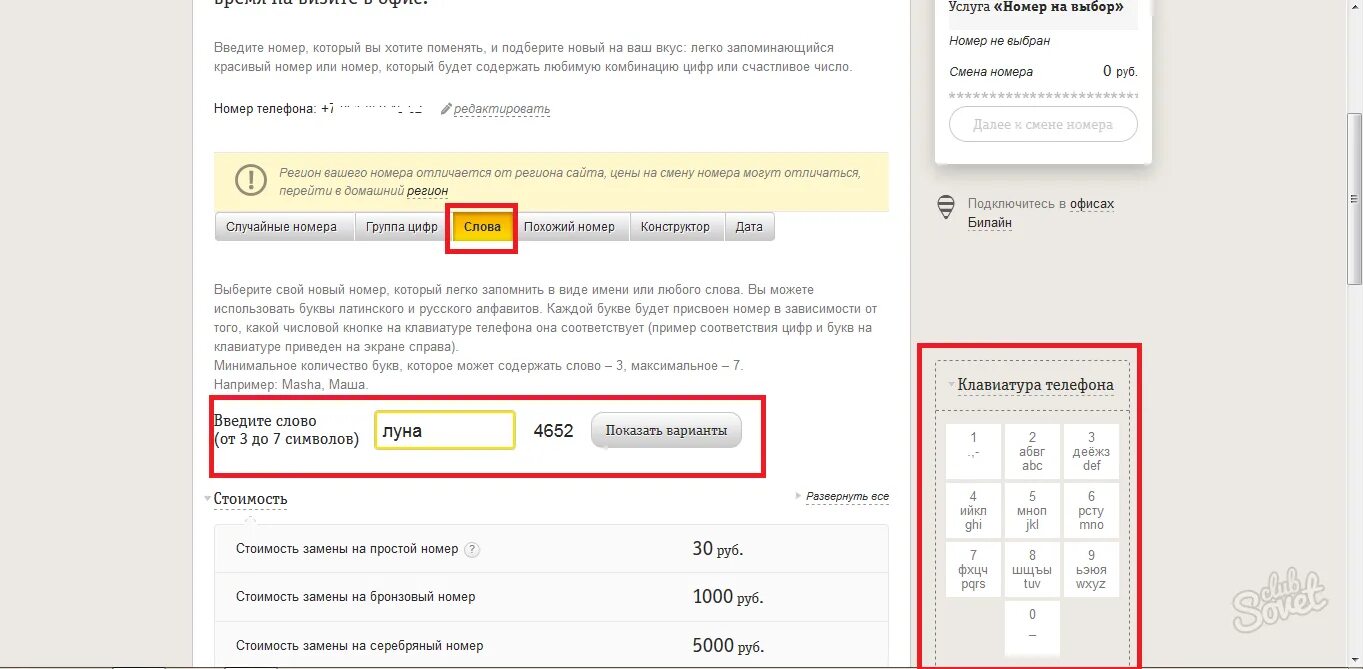
Task: Click keypad key 3 деёжз def
Action: pyautogui.click(x=1091, y=451)
